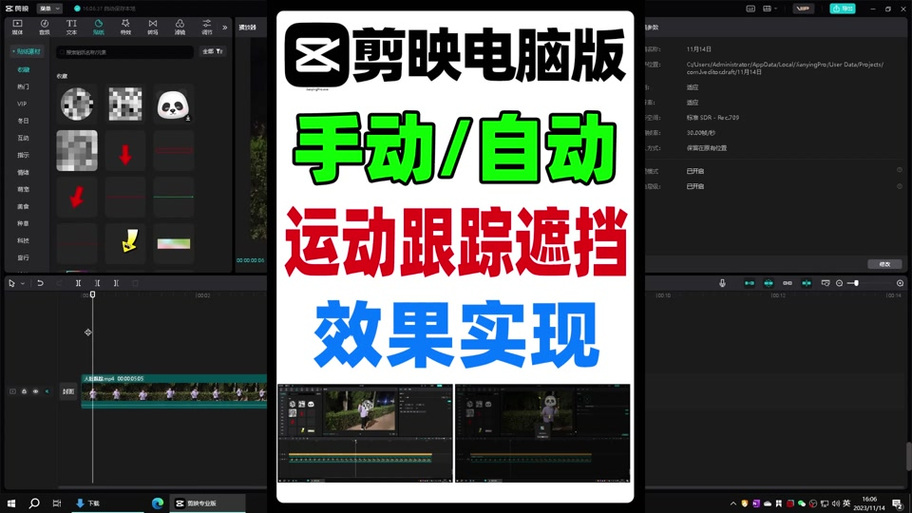Click the 修改 modify button
Screen dimensions: 912x513
885,264
